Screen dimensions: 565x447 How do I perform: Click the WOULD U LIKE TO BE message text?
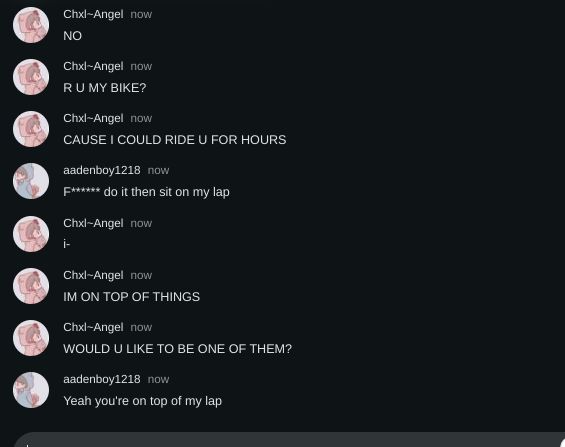[177, 349]
